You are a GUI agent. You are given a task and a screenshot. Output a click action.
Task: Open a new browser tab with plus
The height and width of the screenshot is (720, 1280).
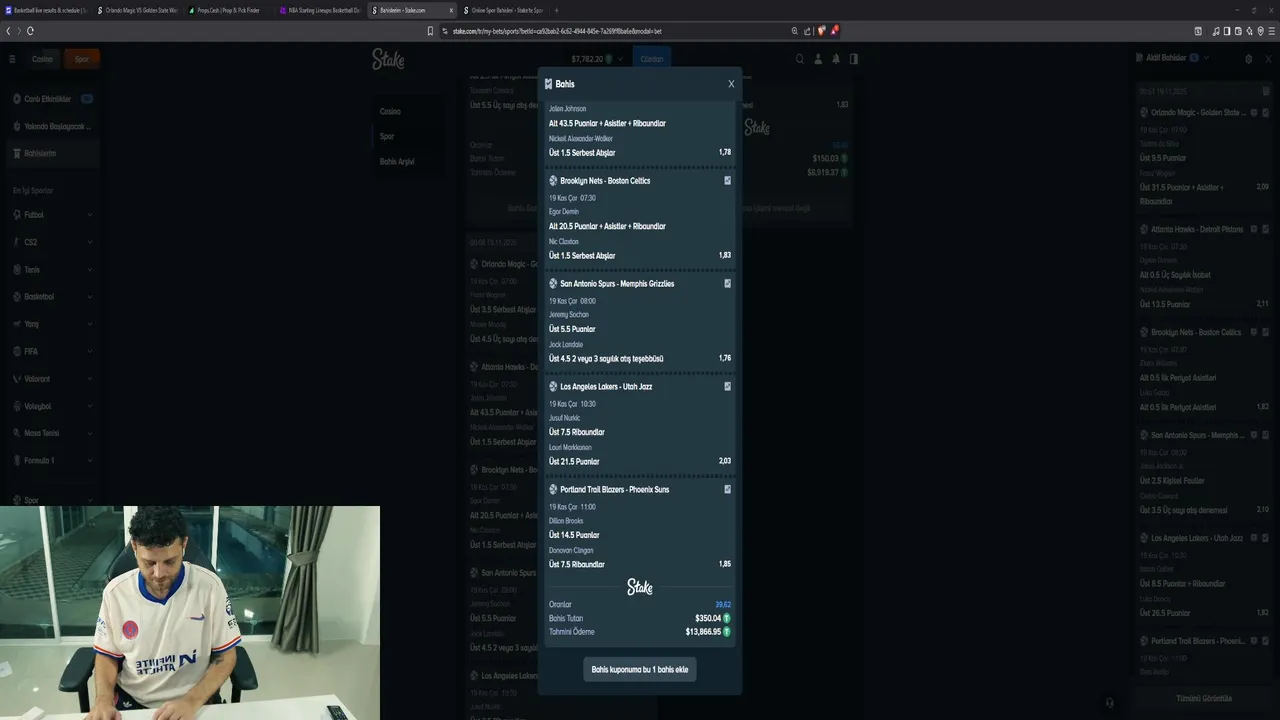point(557,10)
